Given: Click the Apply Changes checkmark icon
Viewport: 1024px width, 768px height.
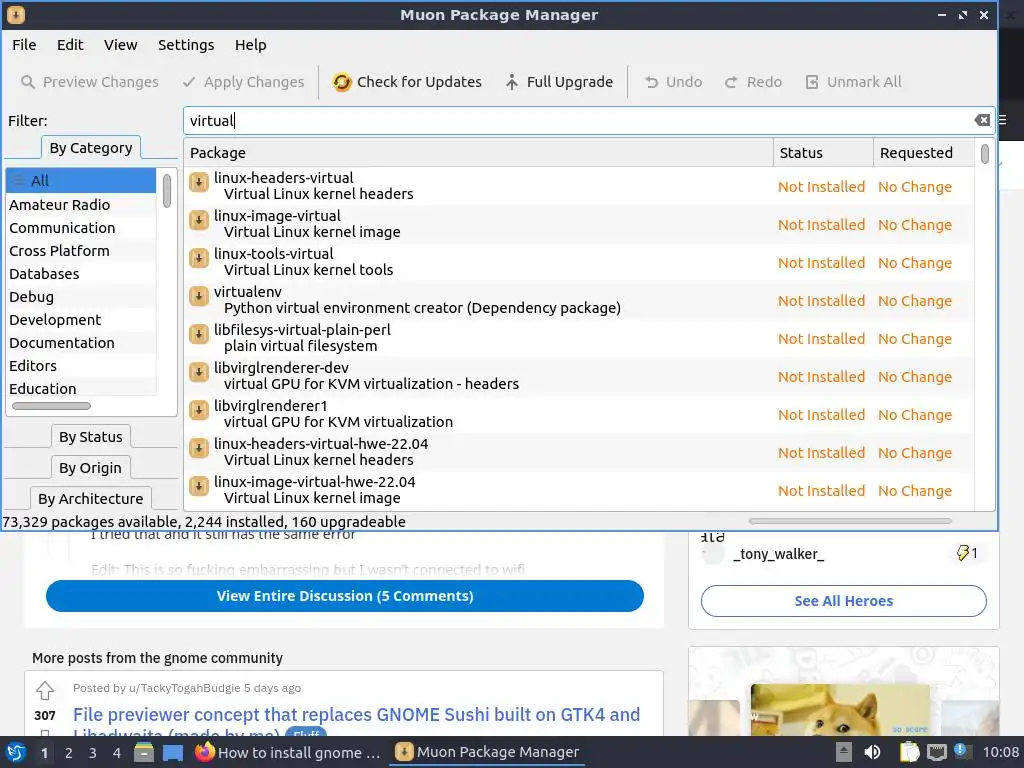Looking at the screenshot, I should coord(189,82).
